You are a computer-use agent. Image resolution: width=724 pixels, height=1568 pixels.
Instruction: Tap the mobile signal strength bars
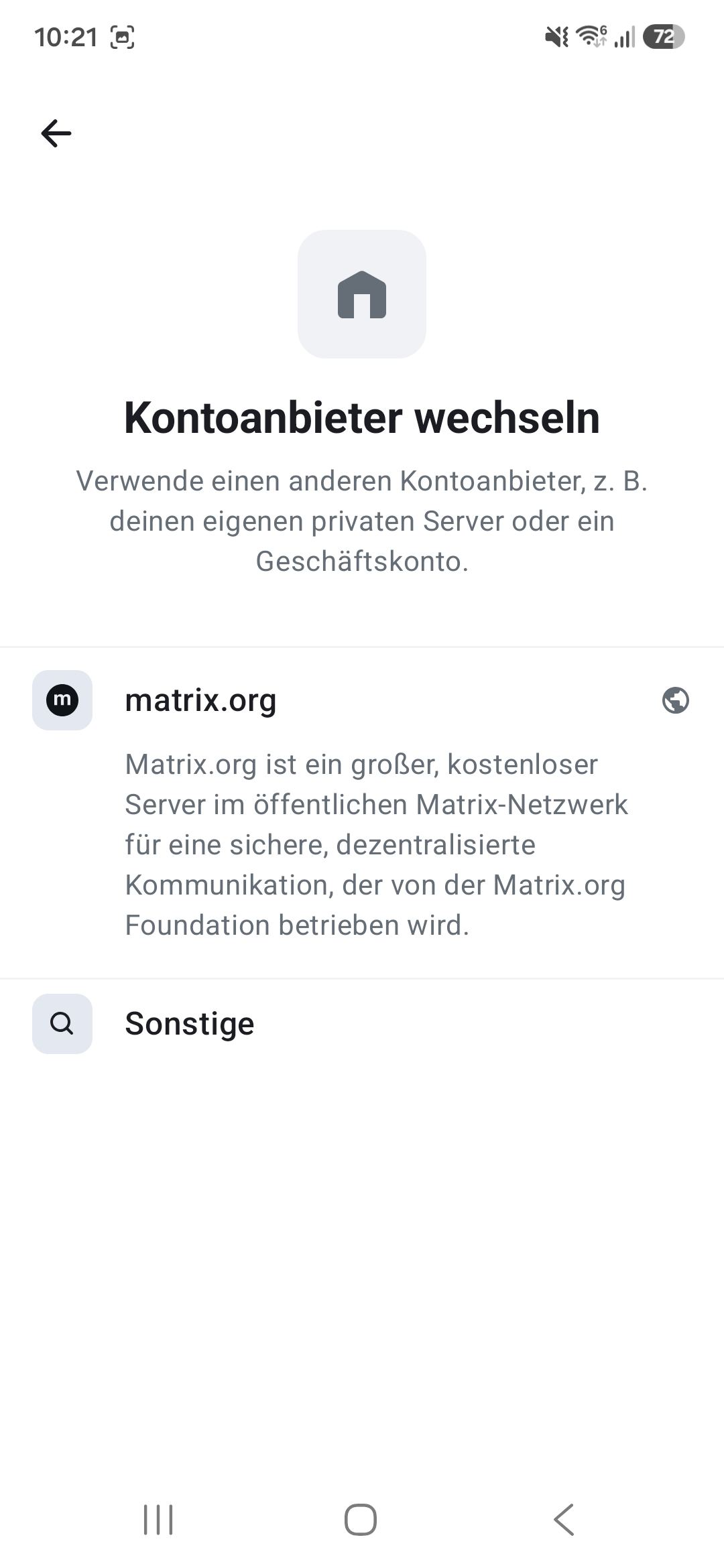[625, 38]
